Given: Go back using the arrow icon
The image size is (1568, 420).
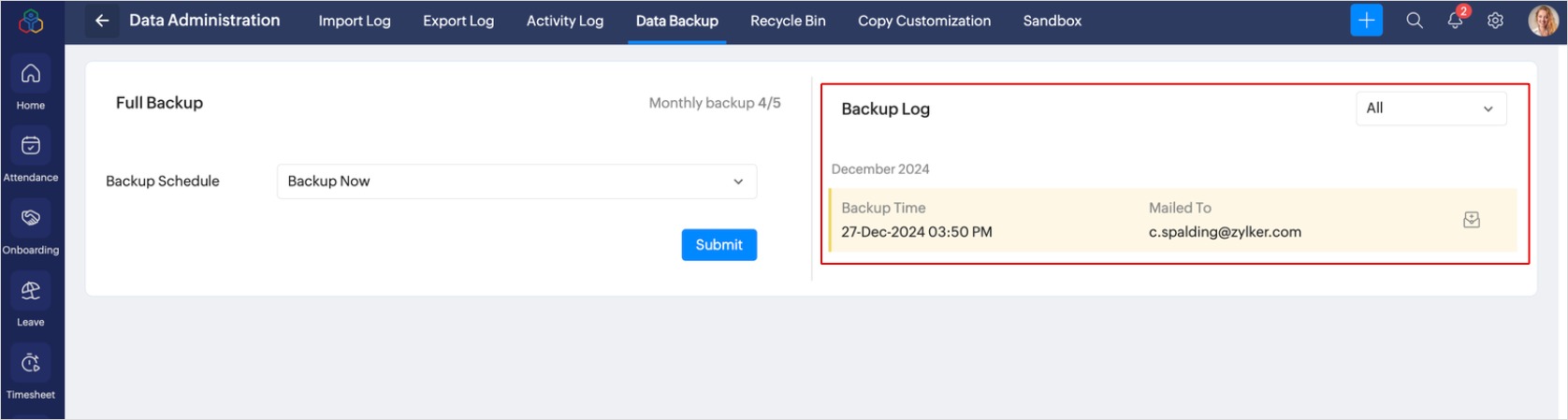Looking at the screenshot, I should (102, 21).
